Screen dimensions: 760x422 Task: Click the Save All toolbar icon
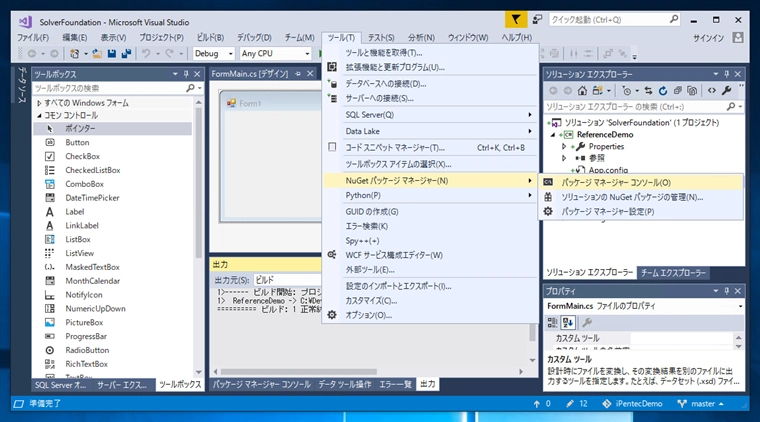click(x=126, y=53)
